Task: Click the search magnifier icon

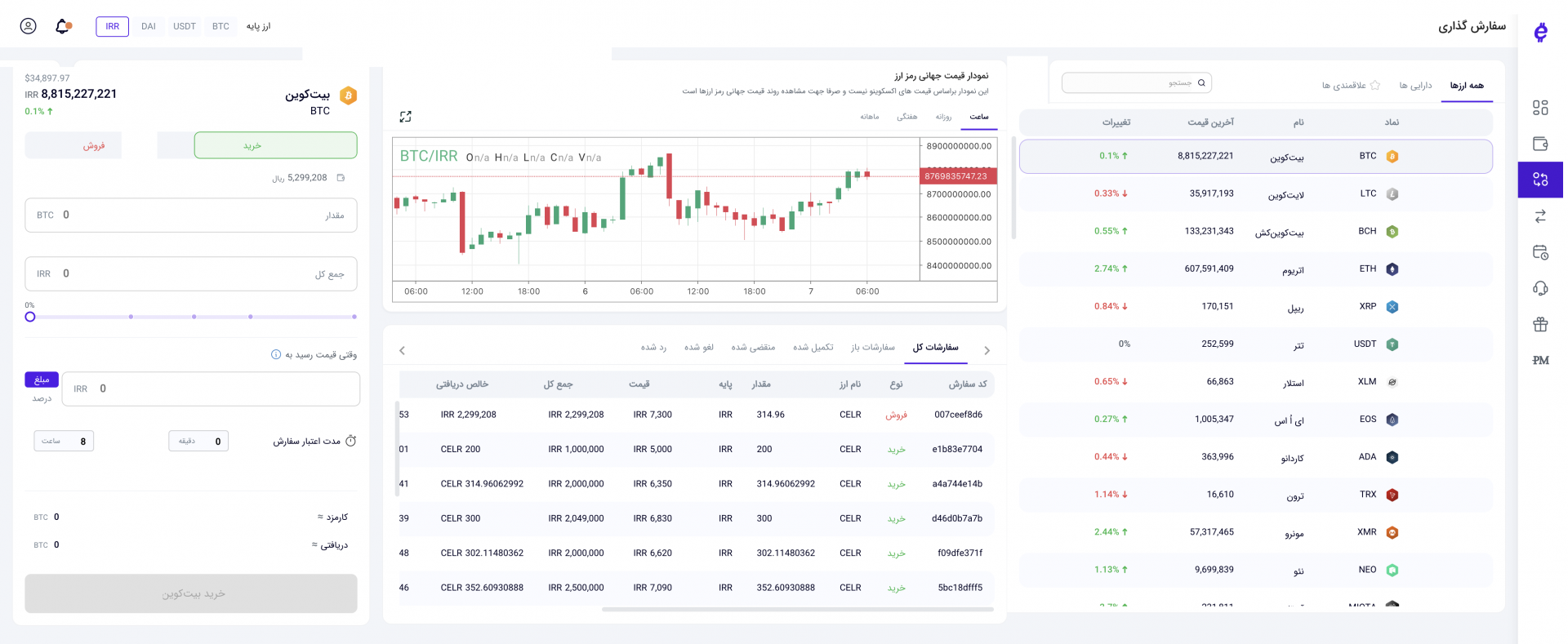Action: pyautogui.click(x=1201, y=82)
